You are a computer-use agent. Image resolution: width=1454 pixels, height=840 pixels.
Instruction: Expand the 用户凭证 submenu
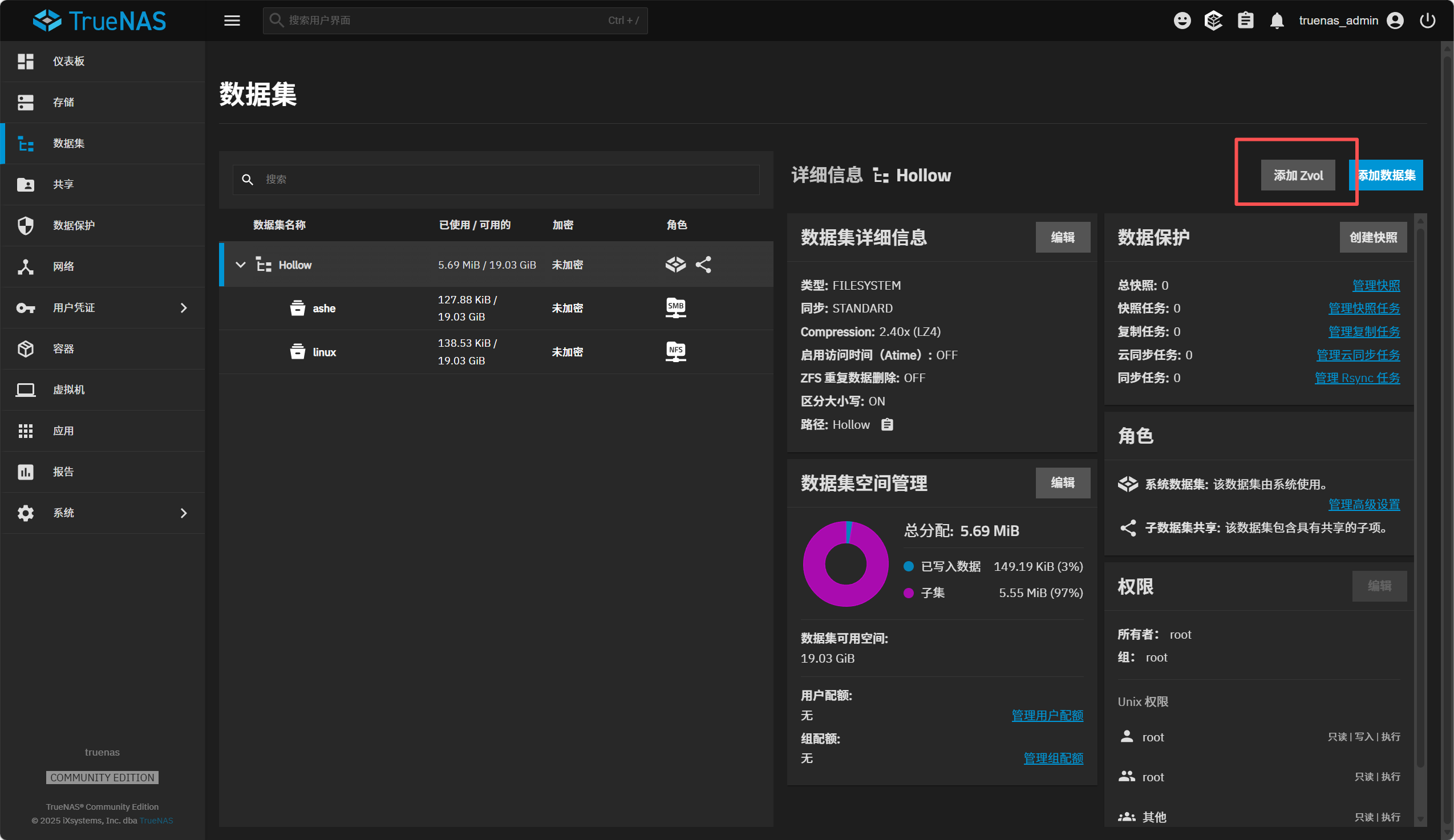184,307
